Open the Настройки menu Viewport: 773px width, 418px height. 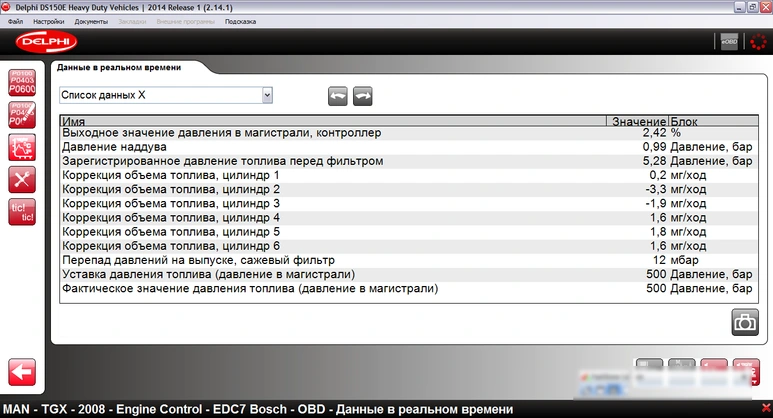click(48, 21)
